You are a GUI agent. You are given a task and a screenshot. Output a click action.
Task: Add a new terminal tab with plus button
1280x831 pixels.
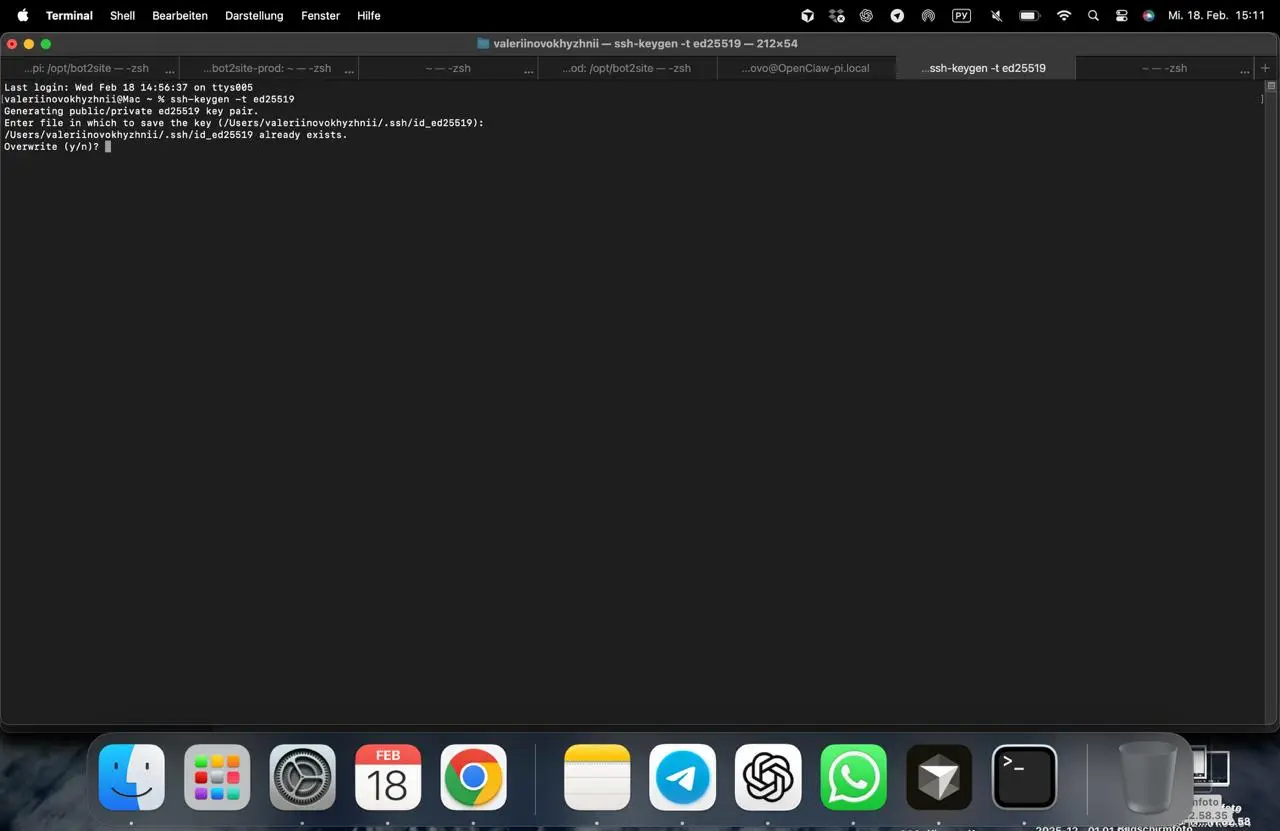1265,68
